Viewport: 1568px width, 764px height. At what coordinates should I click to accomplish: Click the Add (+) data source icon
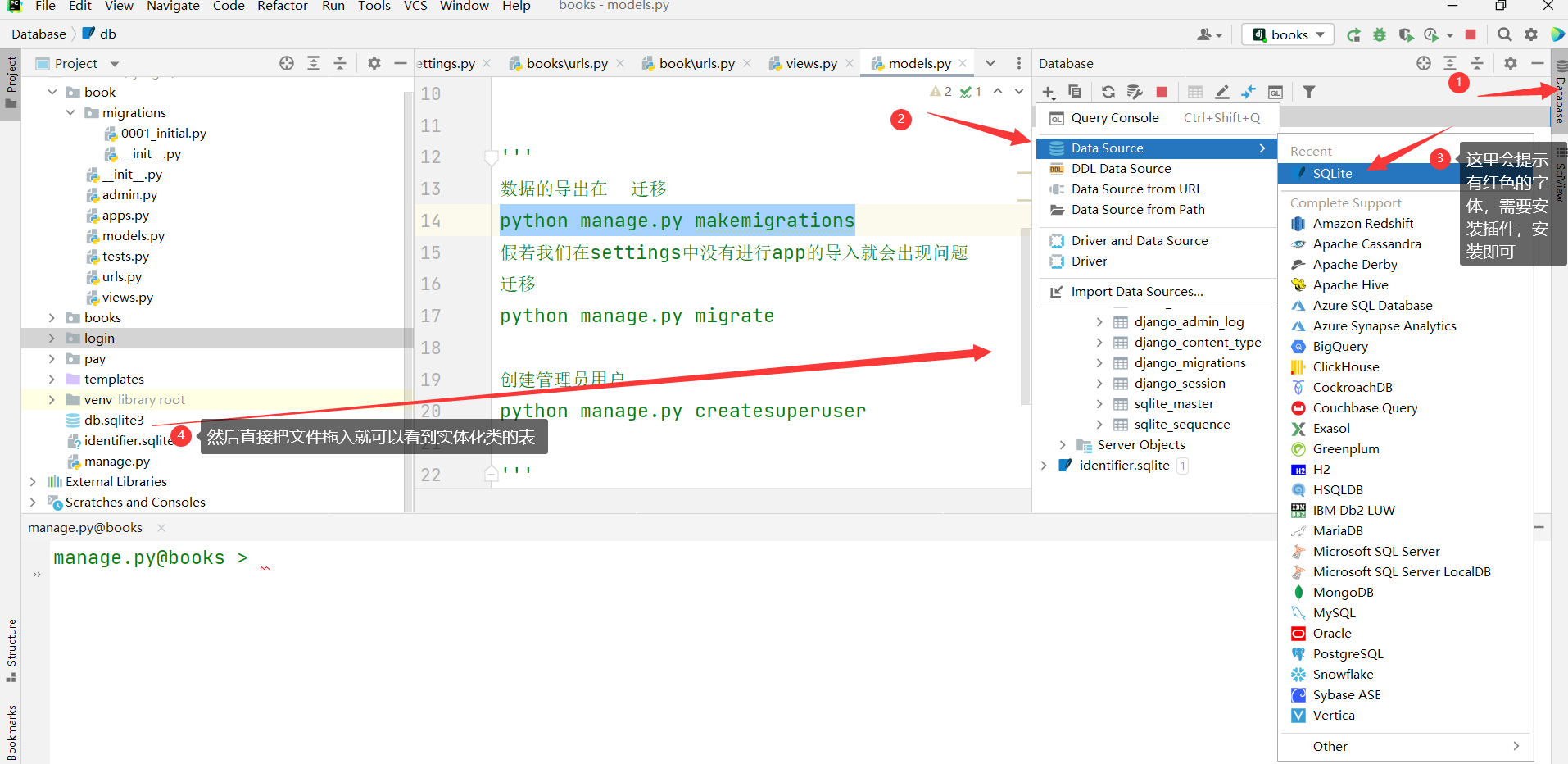[1049, 93]
